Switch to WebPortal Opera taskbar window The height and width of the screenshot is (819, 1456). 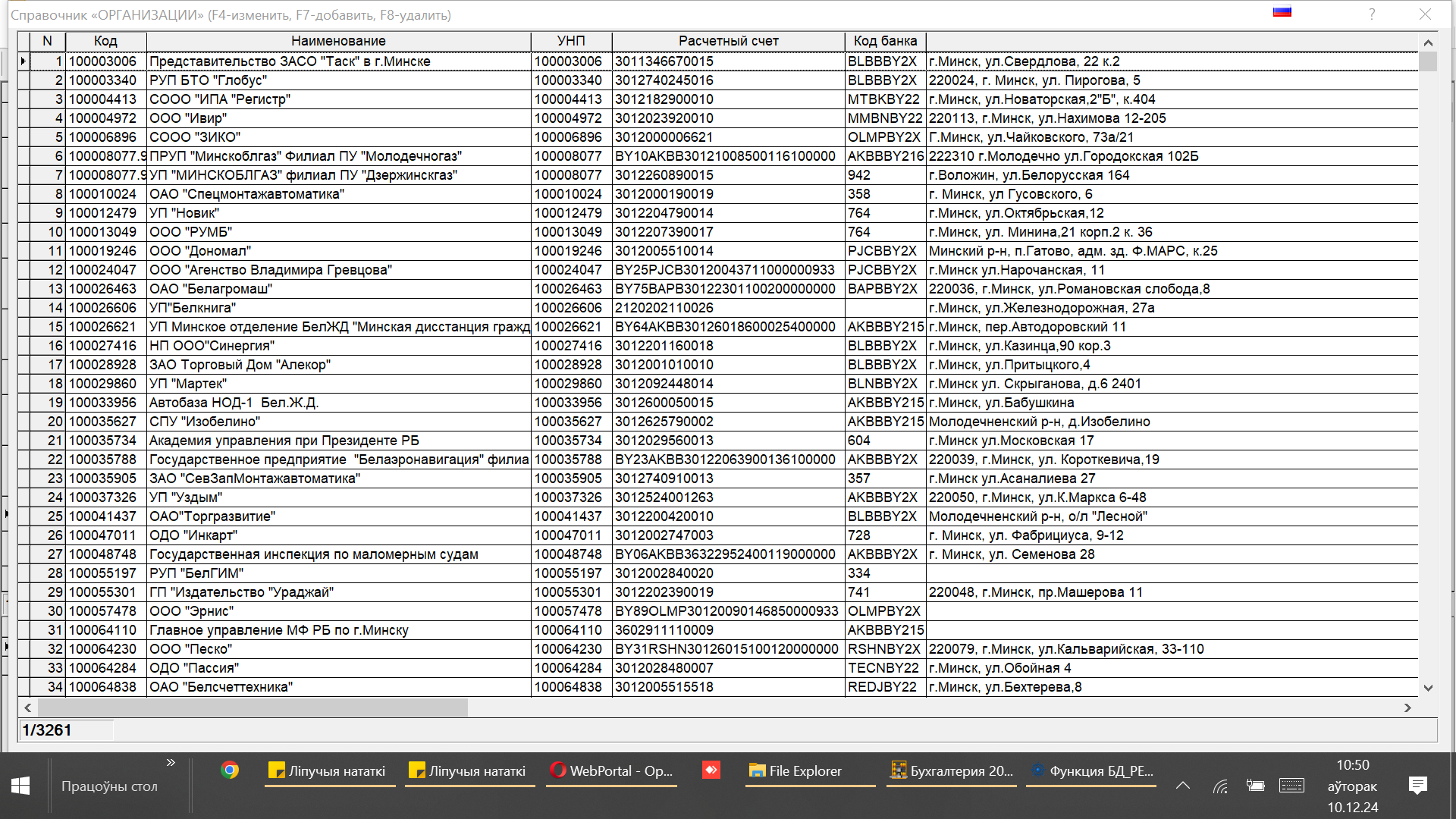[611, 771]
